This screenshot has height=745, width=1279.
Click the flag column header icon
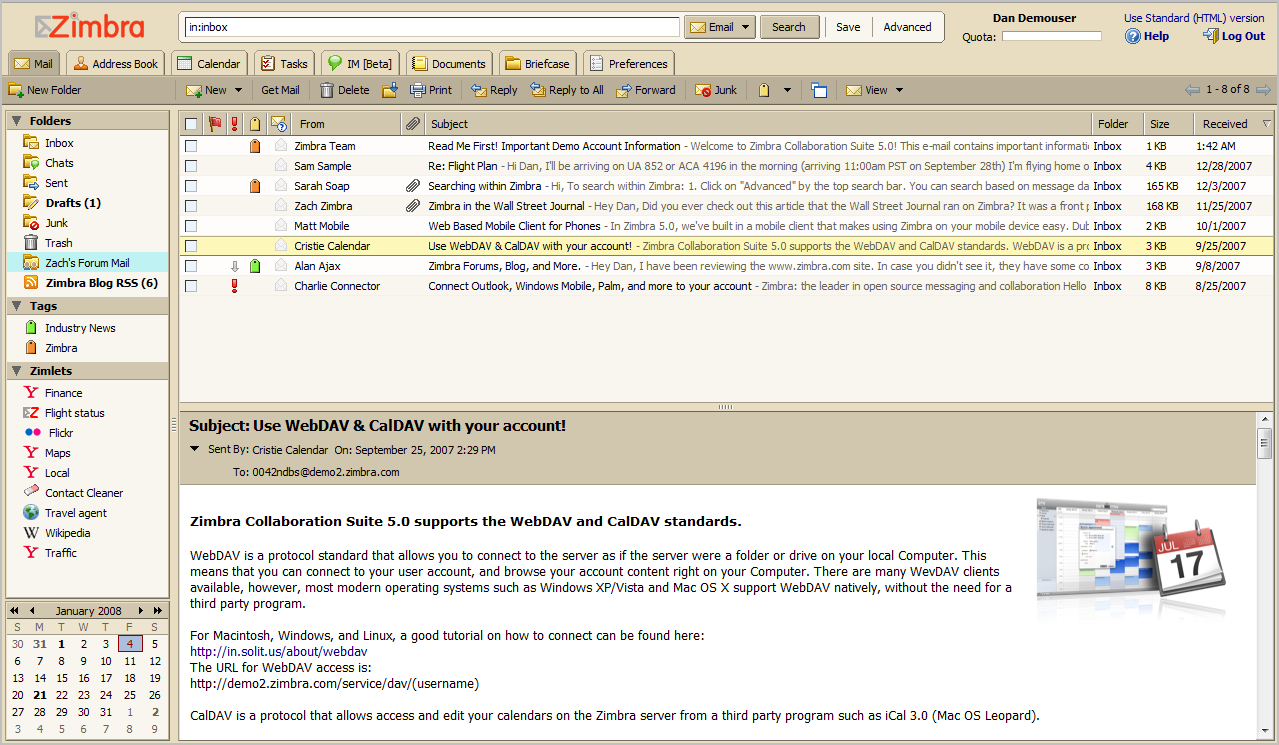pos(214,123)
